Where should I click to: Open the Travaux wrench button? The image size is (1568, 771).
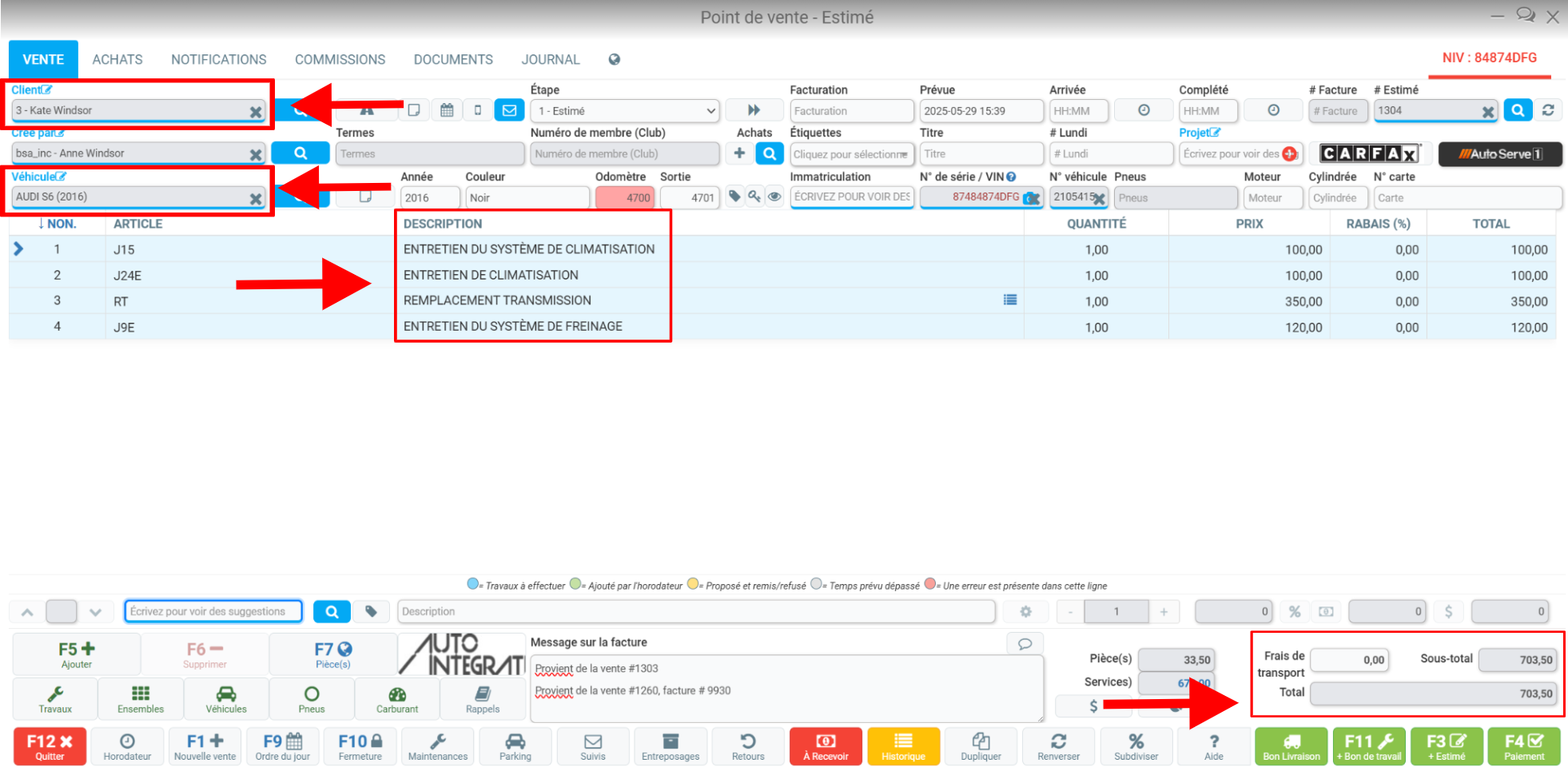55,699
